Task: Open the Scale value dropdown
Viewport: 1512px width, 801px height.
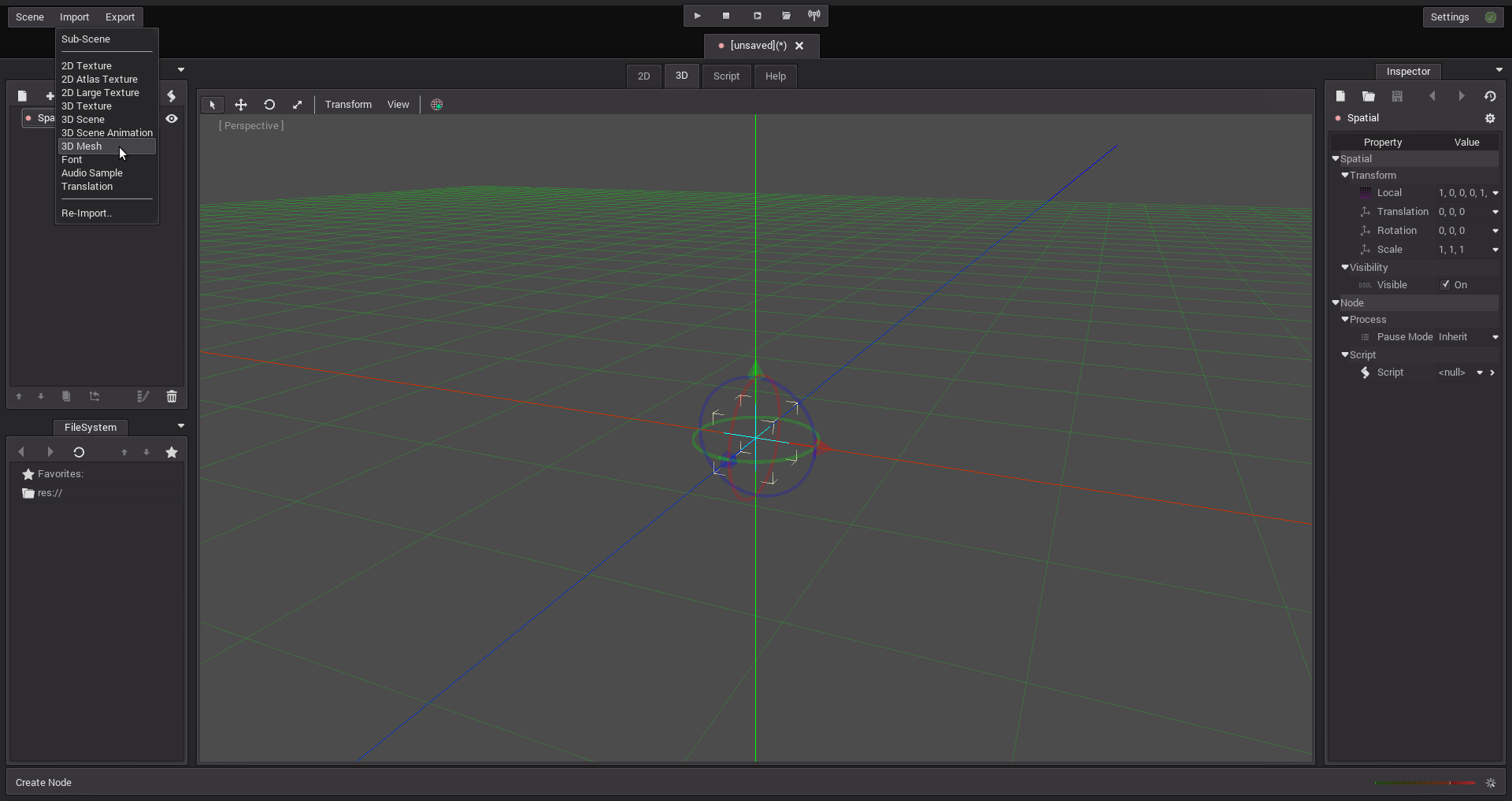Action: click(1495, 250)
